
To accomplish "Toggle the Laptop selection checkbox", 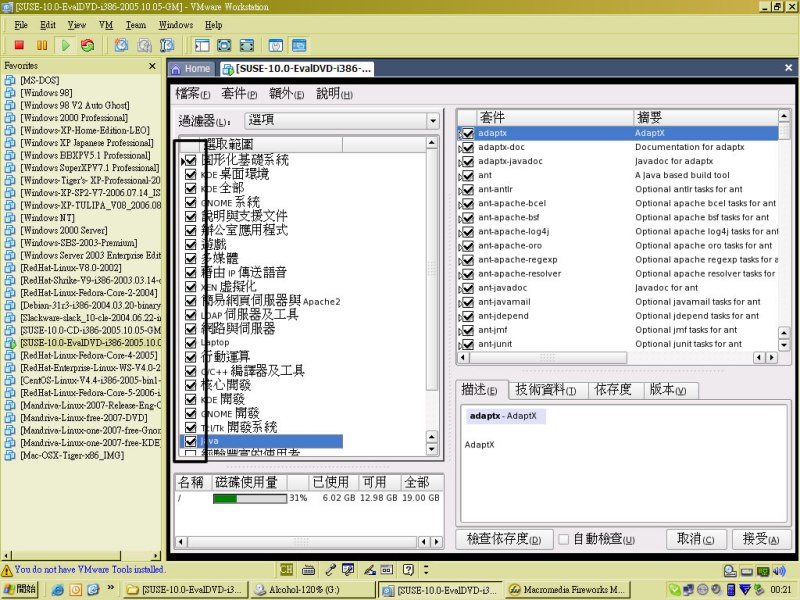I will pos(190,342).
